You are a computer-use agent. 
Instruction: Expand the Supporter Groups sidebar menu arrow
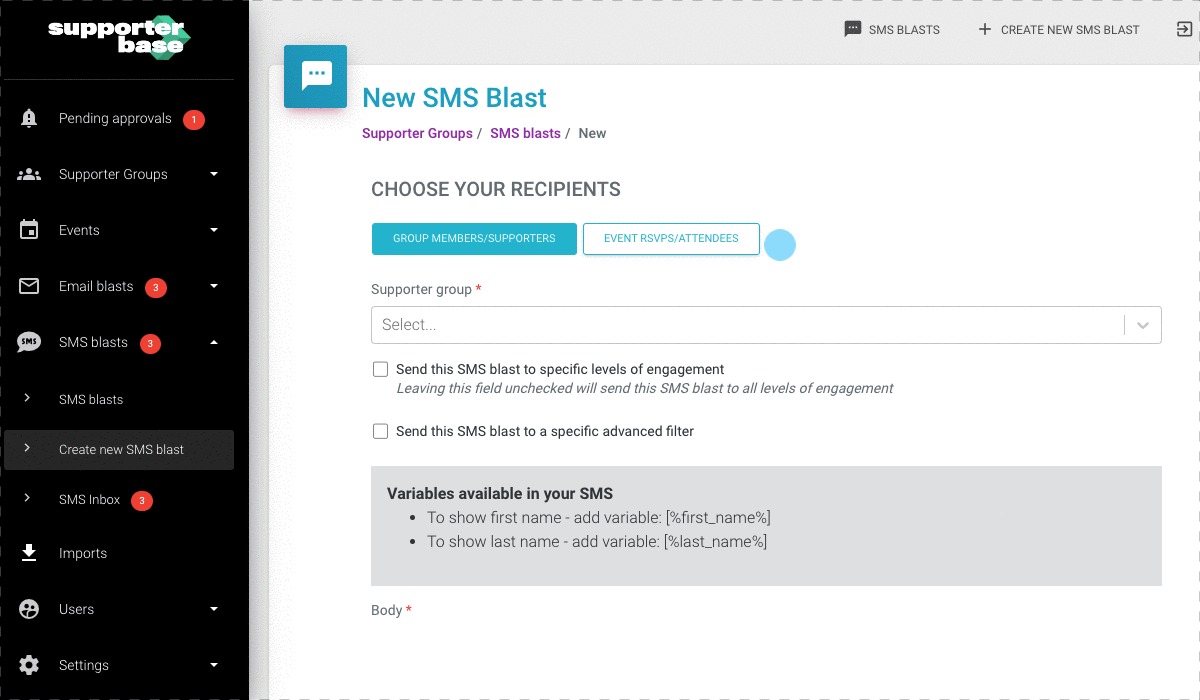pyautogui.click(x=214, y=174)
